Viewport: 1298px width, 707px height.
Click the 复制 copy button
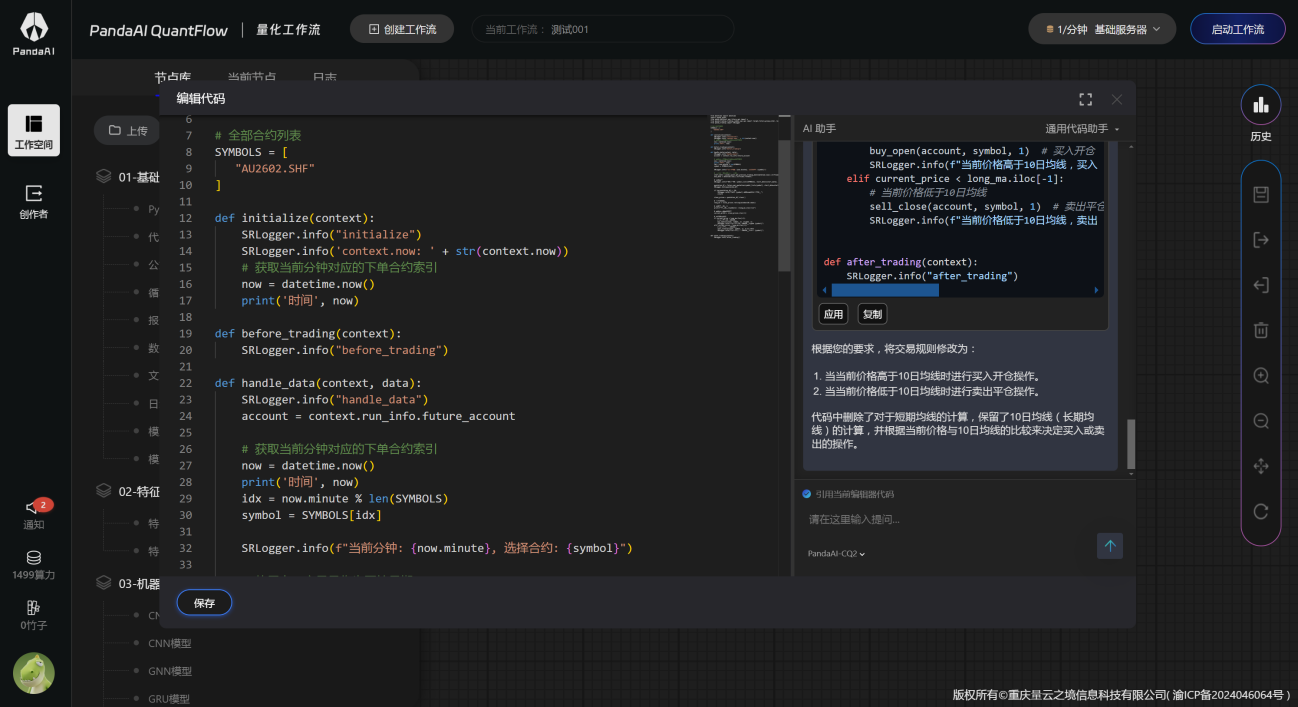point(872,314)
